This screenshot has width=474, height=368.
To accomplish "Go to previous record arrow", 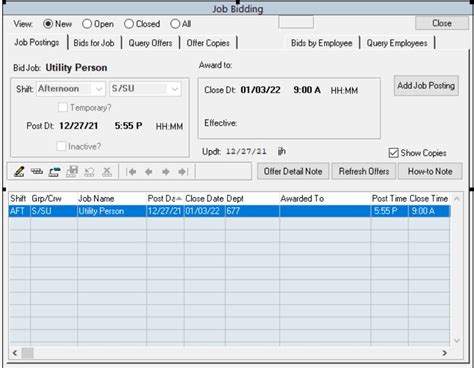I will (149, 172).
